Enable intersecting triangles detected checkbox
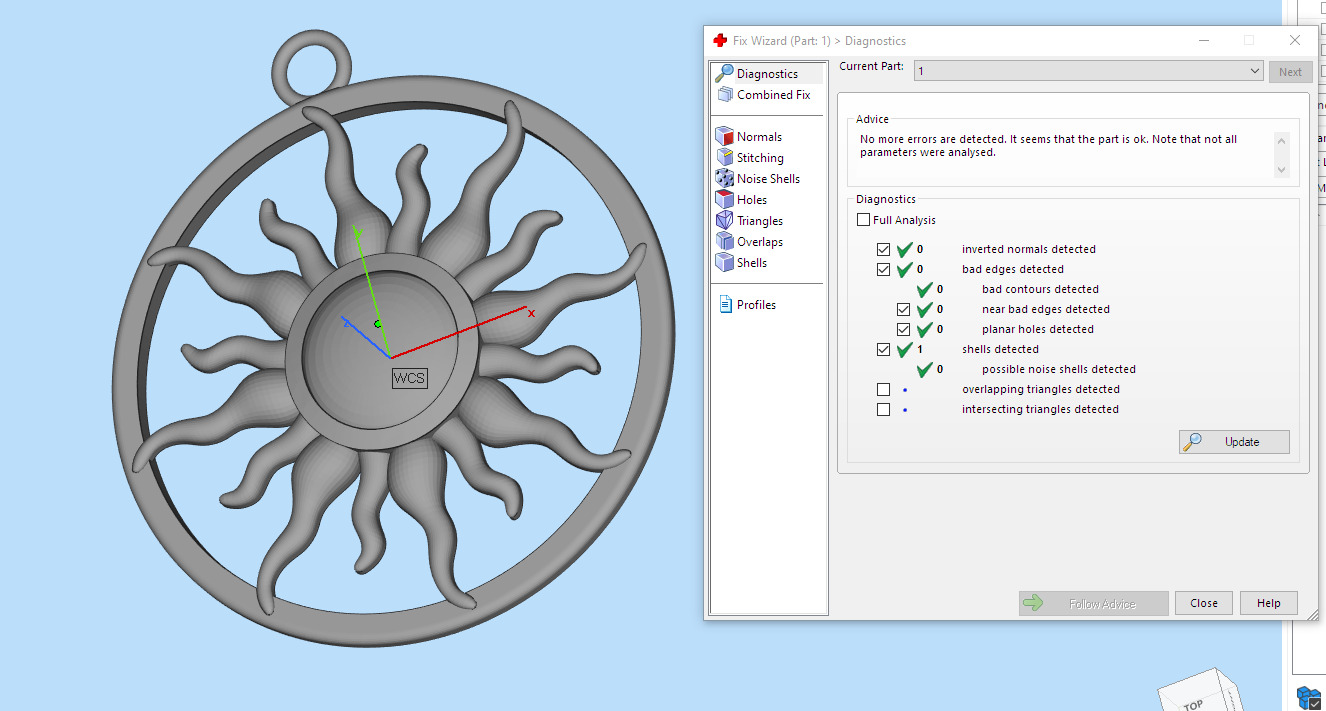The width and height of the screenshot is (1326, 711). point(883,409)
